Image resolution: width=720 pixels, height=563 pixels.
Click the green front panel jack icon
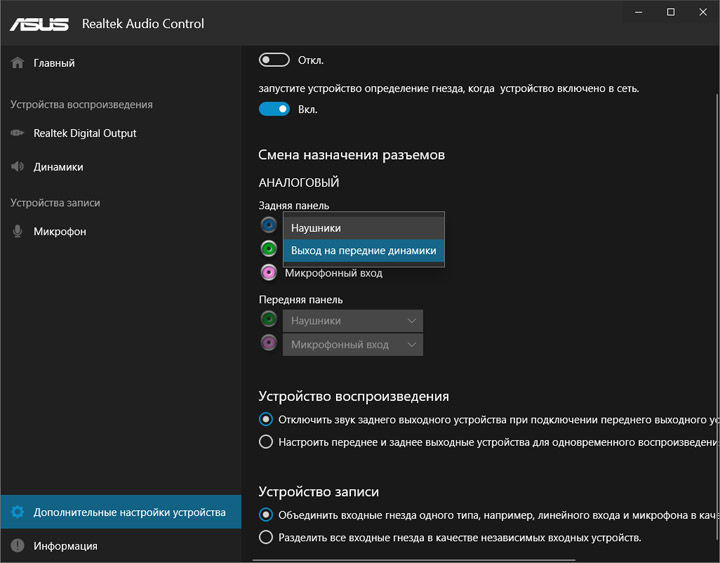pos(269,319)
